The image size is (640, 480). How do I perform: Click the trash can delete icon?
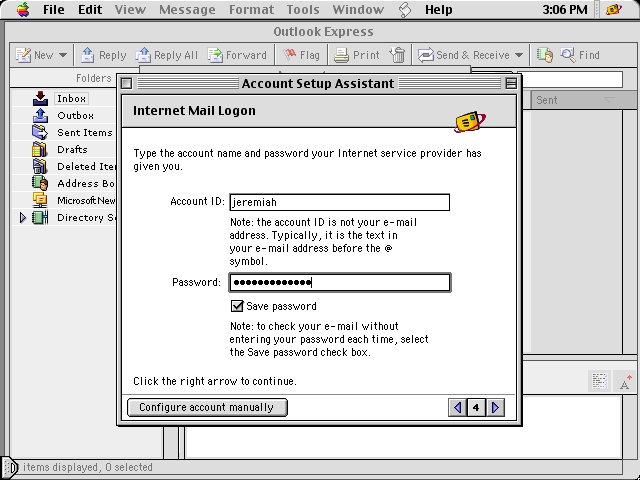pos(397,55)
